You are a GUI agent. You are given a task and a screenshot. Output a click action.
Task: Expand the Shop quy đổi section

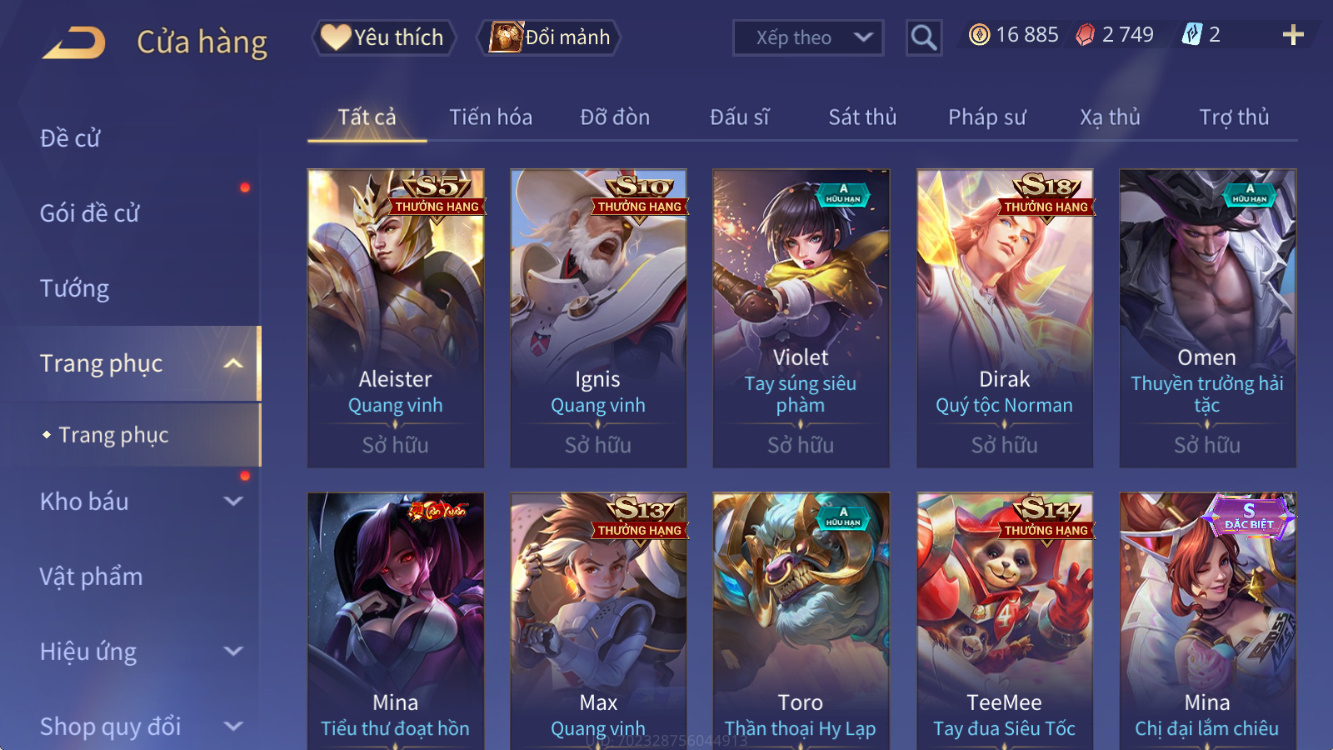(233, 727)
